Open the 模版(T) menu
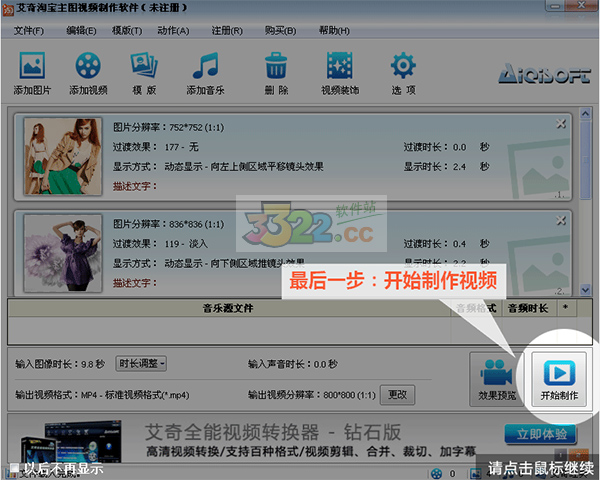 [x=127, y=31]
